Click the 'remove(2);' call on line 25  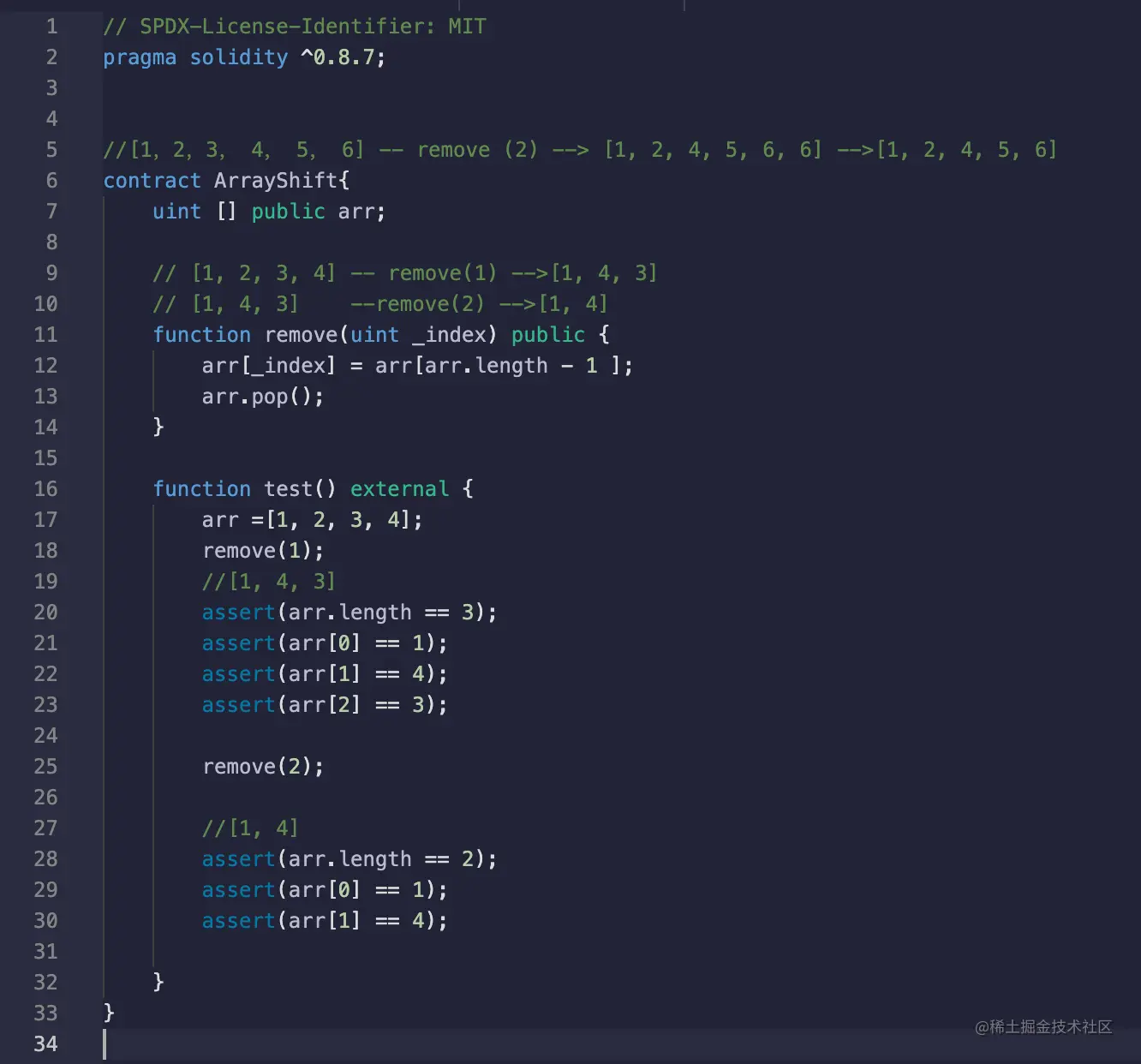[263, 767]
